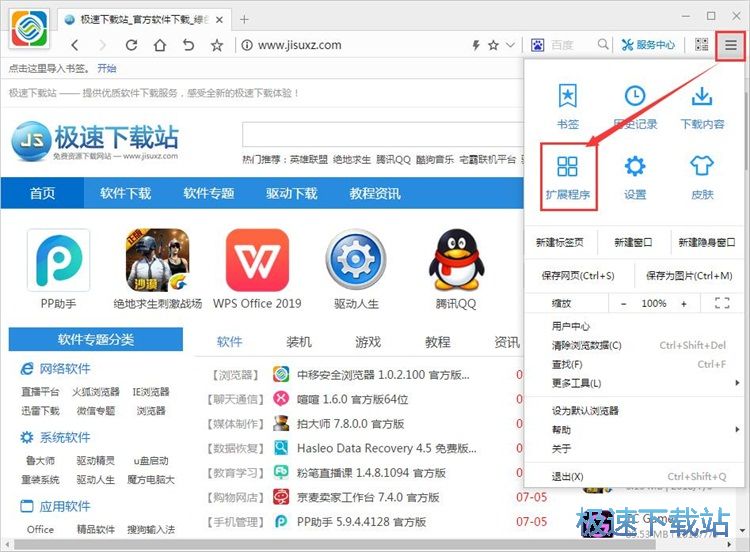Go to the home page icon
Viewport: 750px width, 552px height.
point(160,45)
